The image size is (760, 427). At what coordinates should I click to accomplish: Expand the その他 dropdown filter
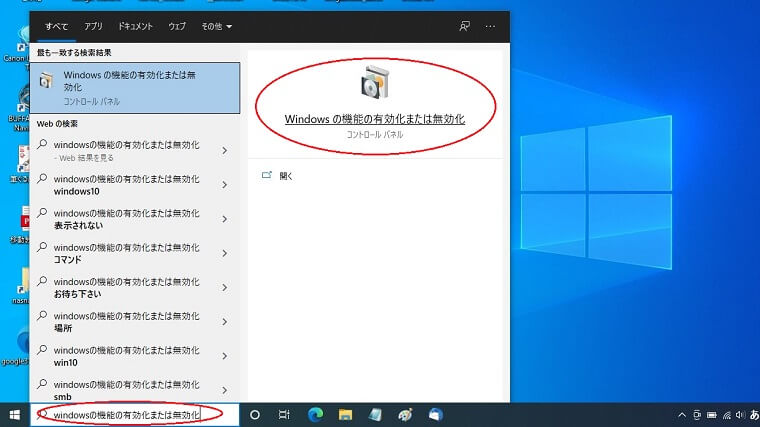(x=216, y=26)
